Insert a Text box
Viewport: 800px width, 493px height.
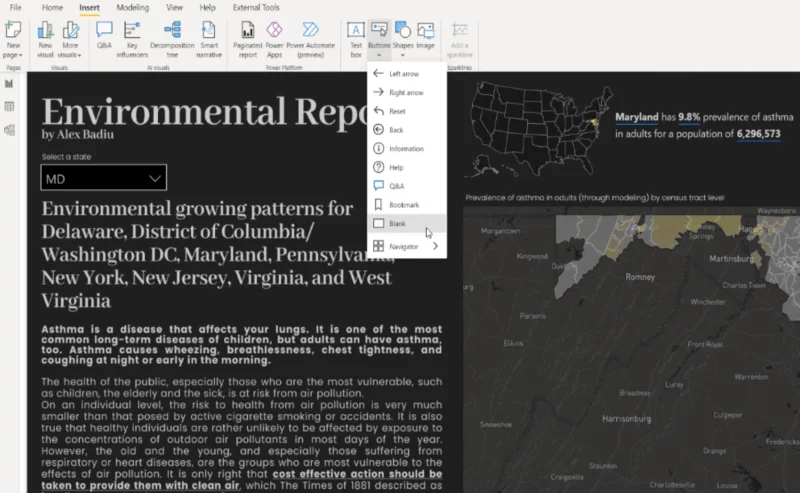pyautogui.click(x=356, y=39)
